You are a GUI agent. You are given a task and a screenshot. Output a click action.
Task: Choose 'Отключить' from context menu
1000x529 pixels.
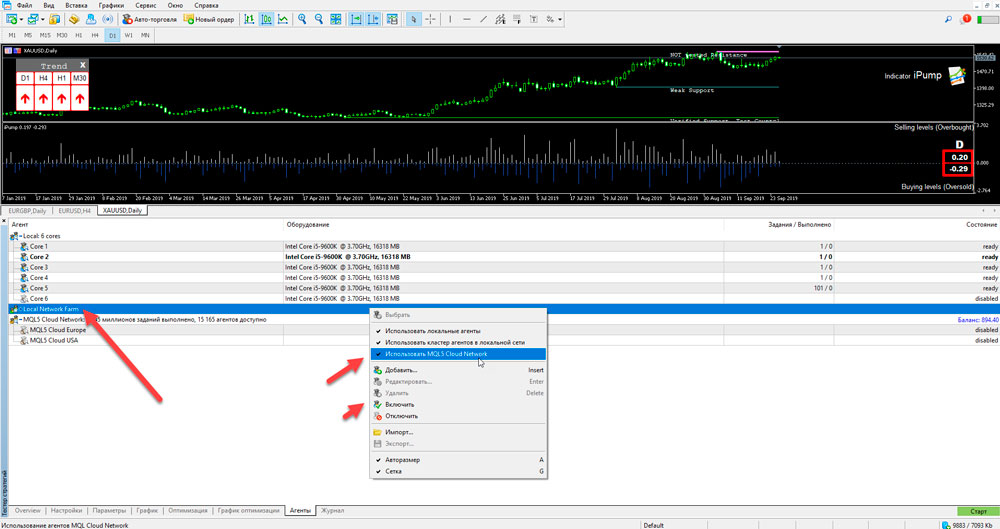pyautogui.click(x=458, y=416)
